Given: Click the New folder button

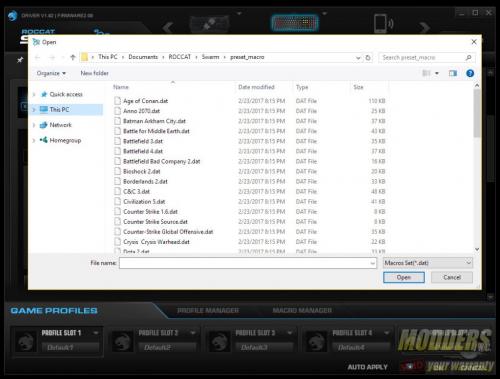Looking at the screenshot, I should [x=94, y=73].
